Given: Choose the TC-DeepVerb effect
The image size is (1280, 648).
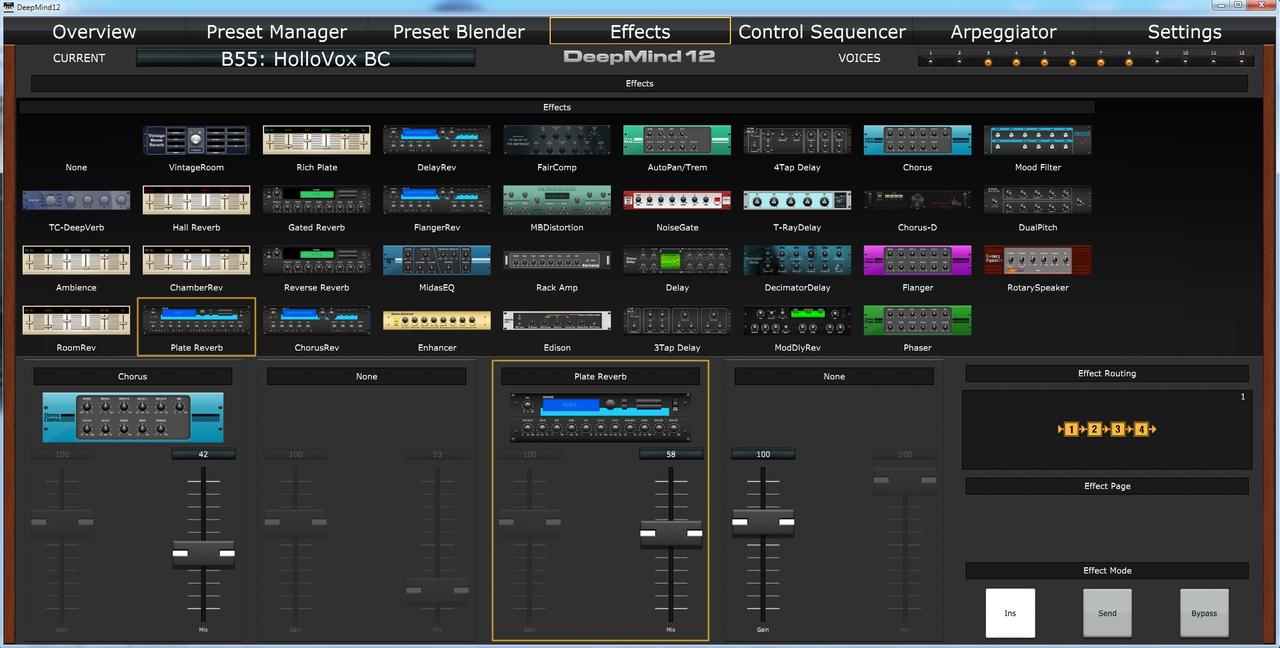Looking at the screenshot, I should pos(76,200).
